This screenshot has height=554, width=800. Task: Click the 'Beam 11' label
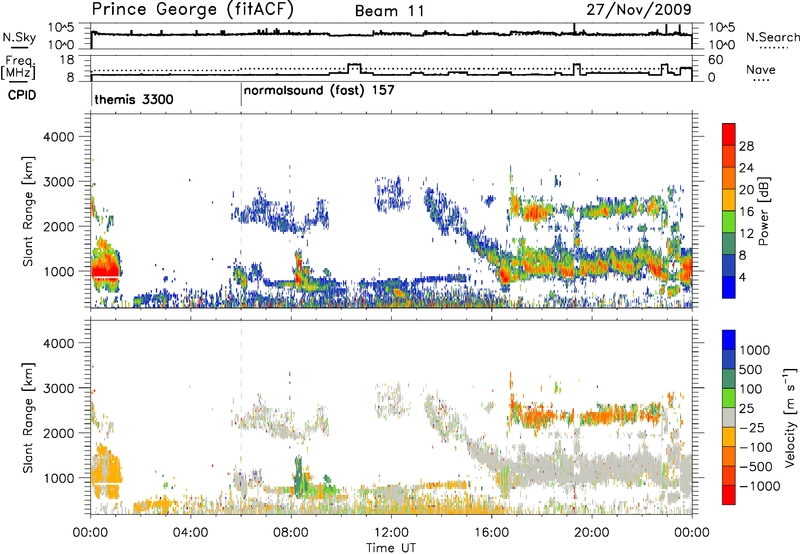389,11
